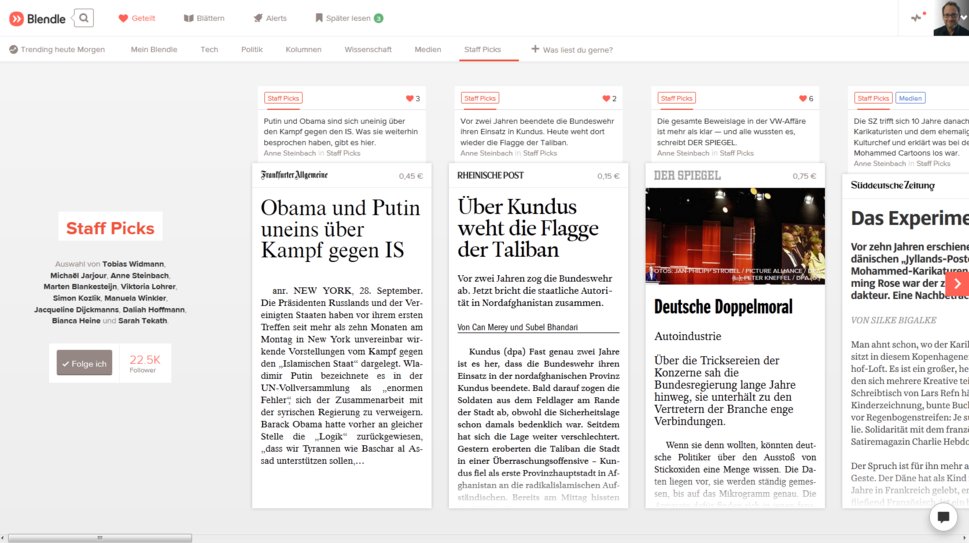Open the user profile avatar menu
Image resolution: width=969 pixels, height=543 pixels.
pyautogui.click(x=950, y=18)
